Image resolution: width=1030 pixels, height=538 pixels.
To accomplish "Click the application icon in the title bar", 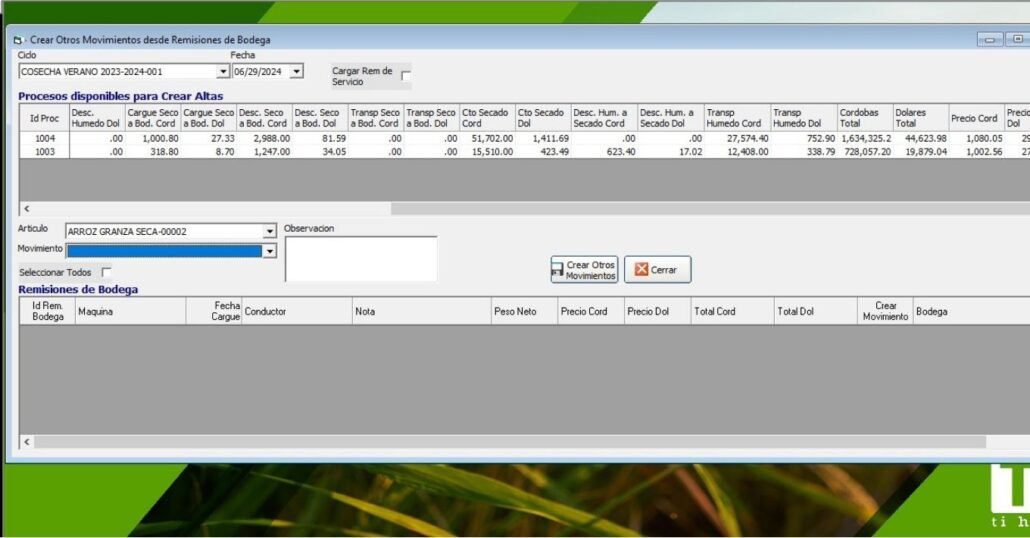I will click(x=19, y=40).
